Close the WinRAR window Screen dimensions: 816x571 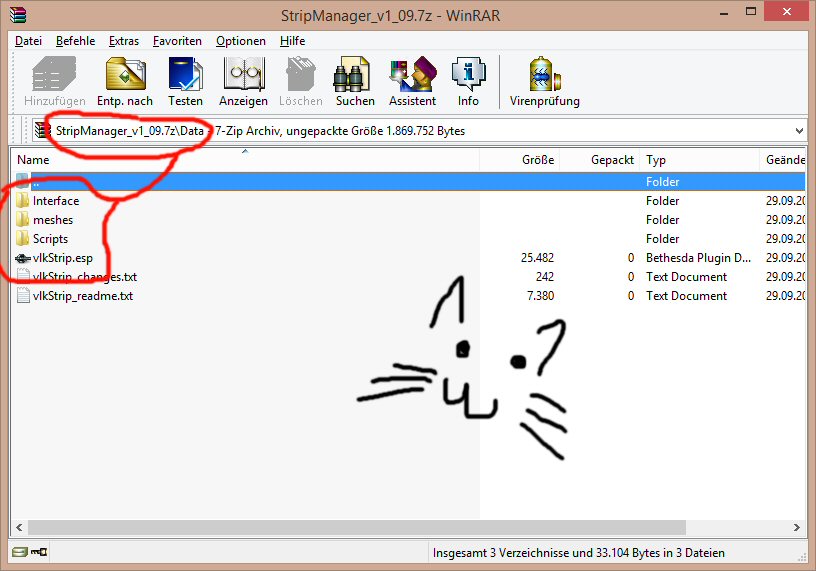tap(787, 12)
